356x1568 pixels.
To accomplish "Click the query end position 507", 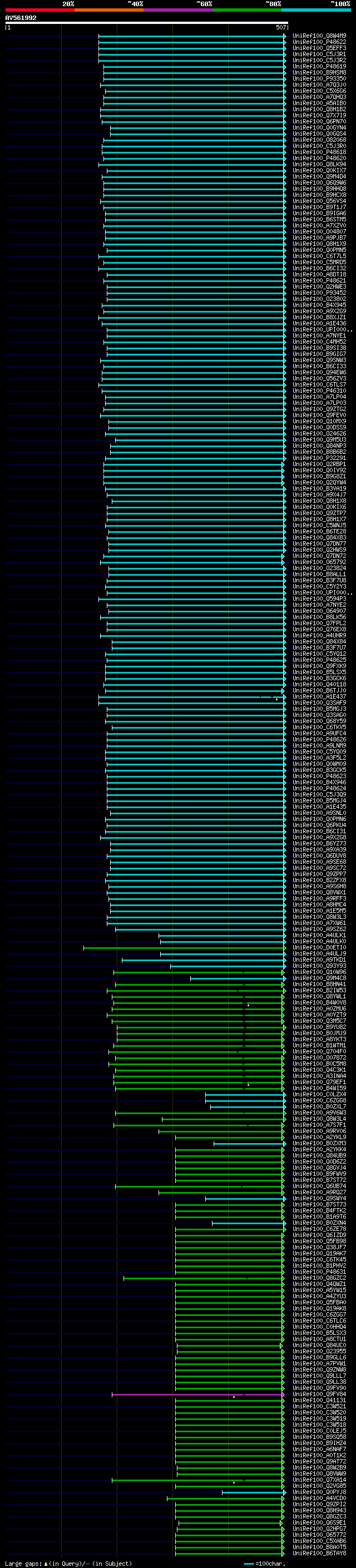I will pyautogui.click(x=280, y=27).
